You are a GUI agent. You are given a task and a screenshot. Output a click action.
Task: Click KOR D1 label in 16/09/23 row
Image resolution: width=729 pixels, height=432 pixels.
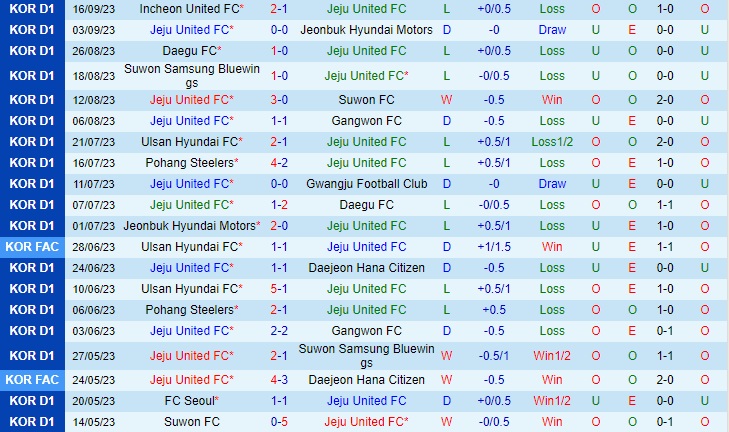(x=32, y=9)
